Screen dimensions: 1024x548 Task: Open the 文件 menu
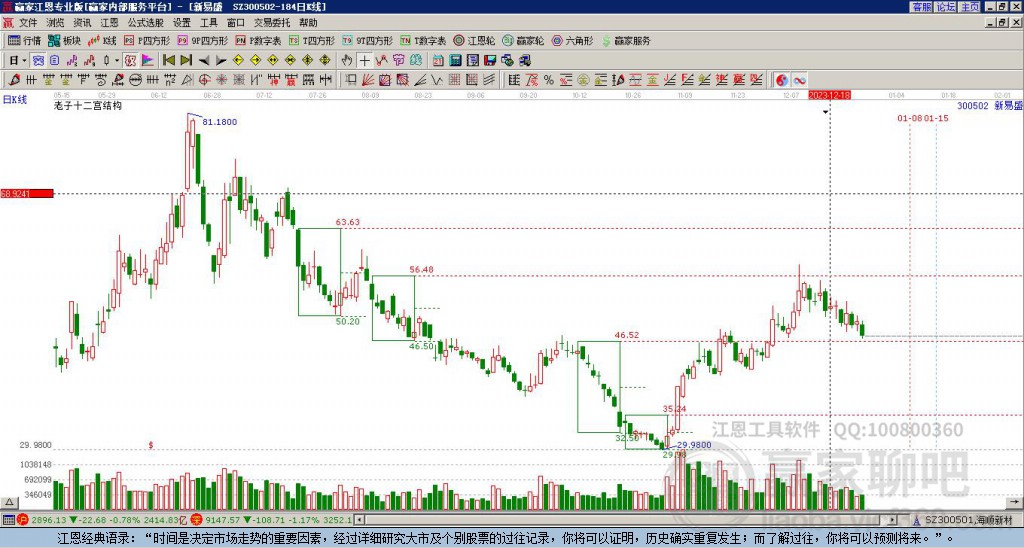27,23
